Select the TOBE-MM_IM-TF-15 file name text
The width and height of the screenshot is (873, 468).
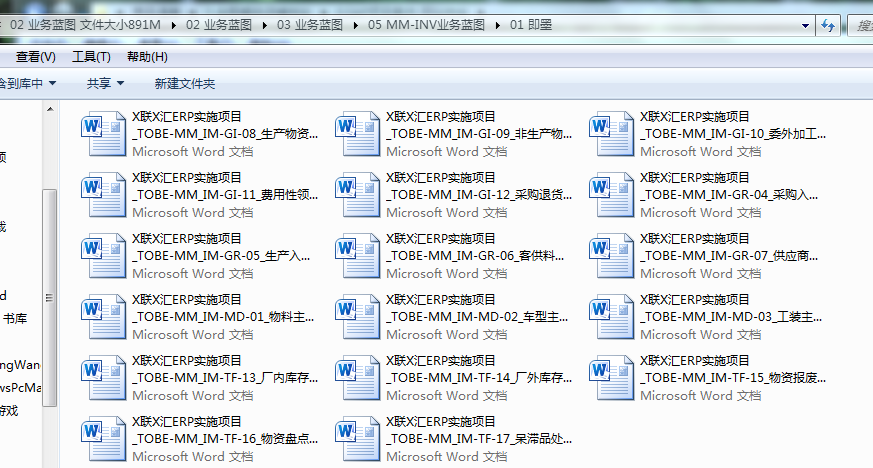733,378
